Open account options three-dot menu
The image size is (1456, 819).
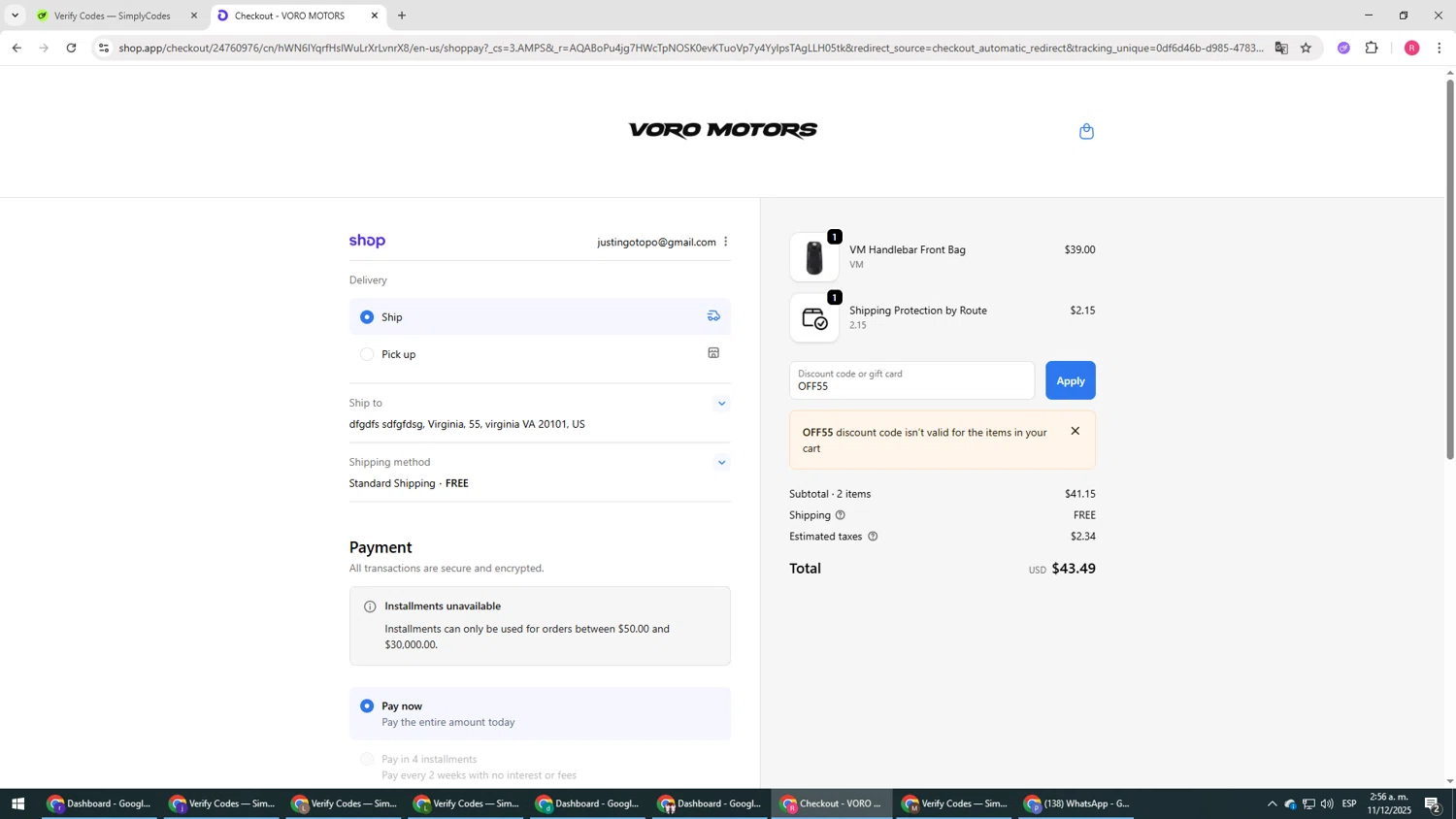725,242
